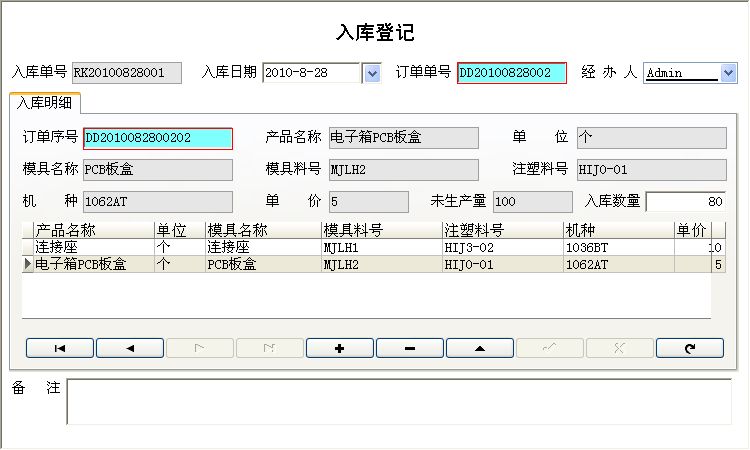Click the 模具名称 column header

point(263,230)
